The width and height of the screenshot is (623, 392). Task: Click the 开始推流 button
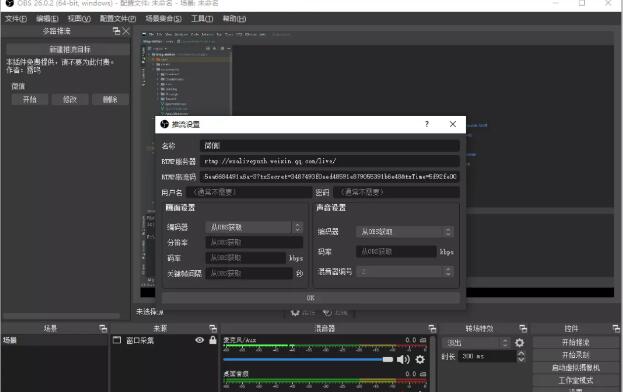(x=575, y=342)
